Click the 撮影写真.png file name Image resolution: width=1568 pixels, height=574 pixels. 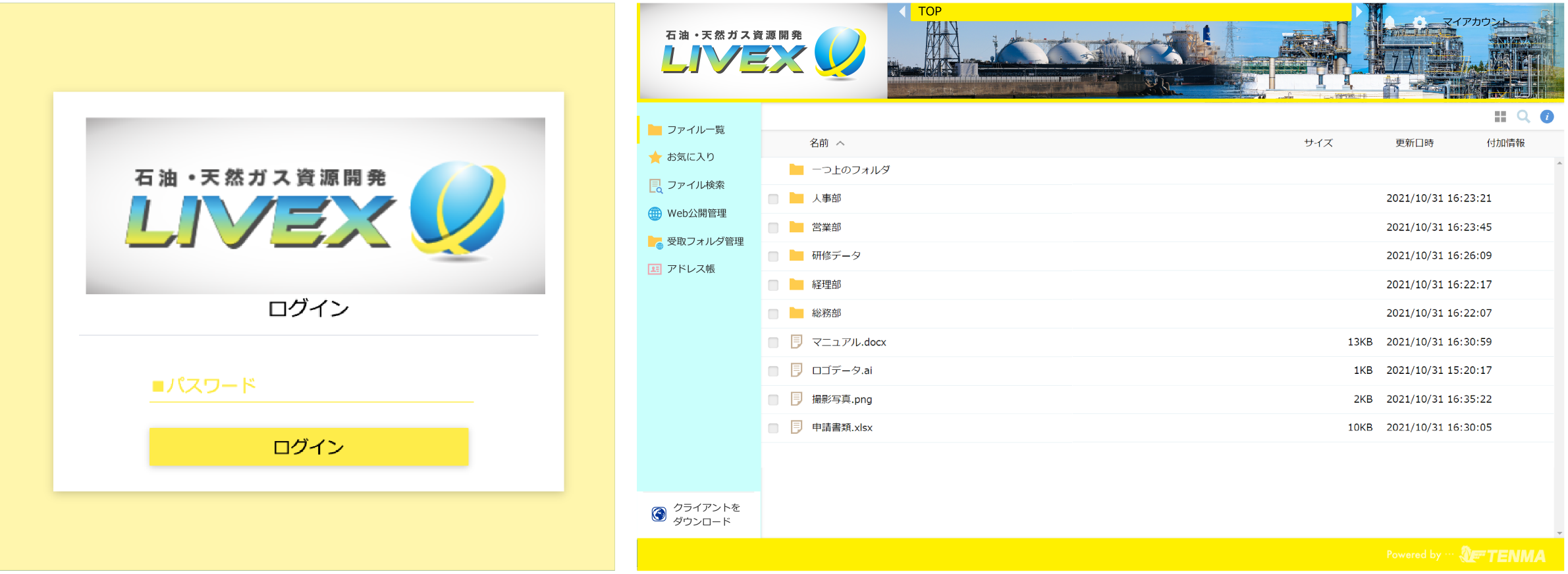click(x=842, y=399)
